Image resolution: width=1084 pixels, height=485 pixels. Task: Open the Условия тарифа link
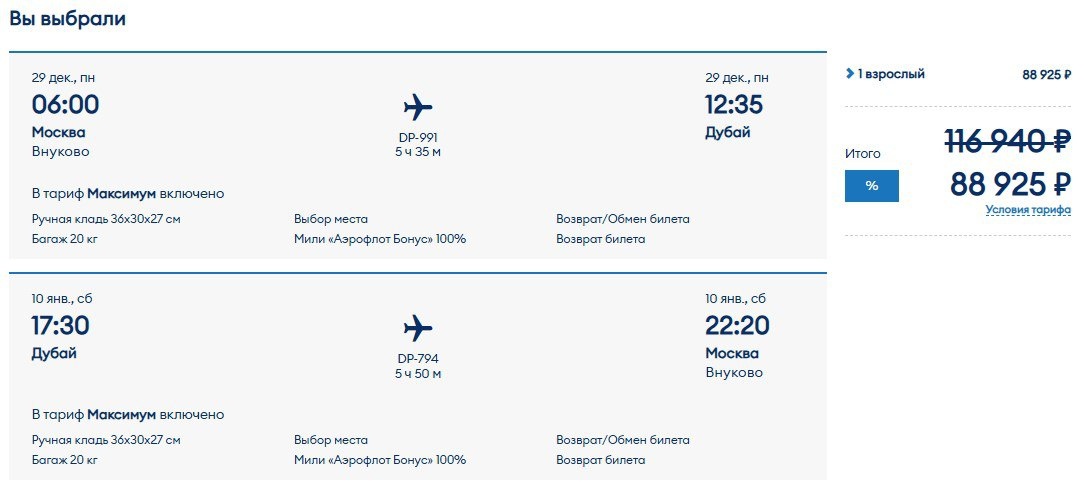point(1028,210)
